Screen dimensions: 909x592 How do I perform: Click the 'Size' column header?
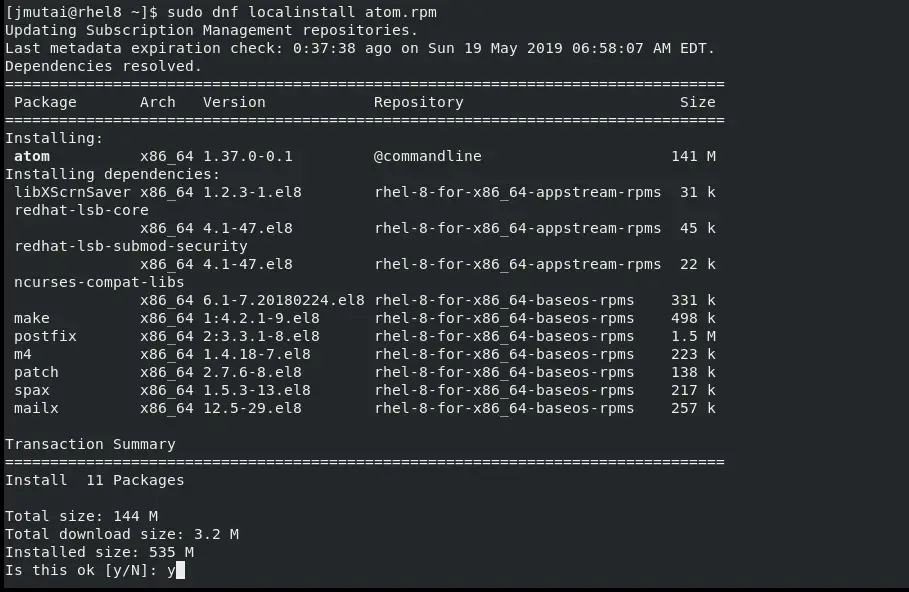(697, 102)
